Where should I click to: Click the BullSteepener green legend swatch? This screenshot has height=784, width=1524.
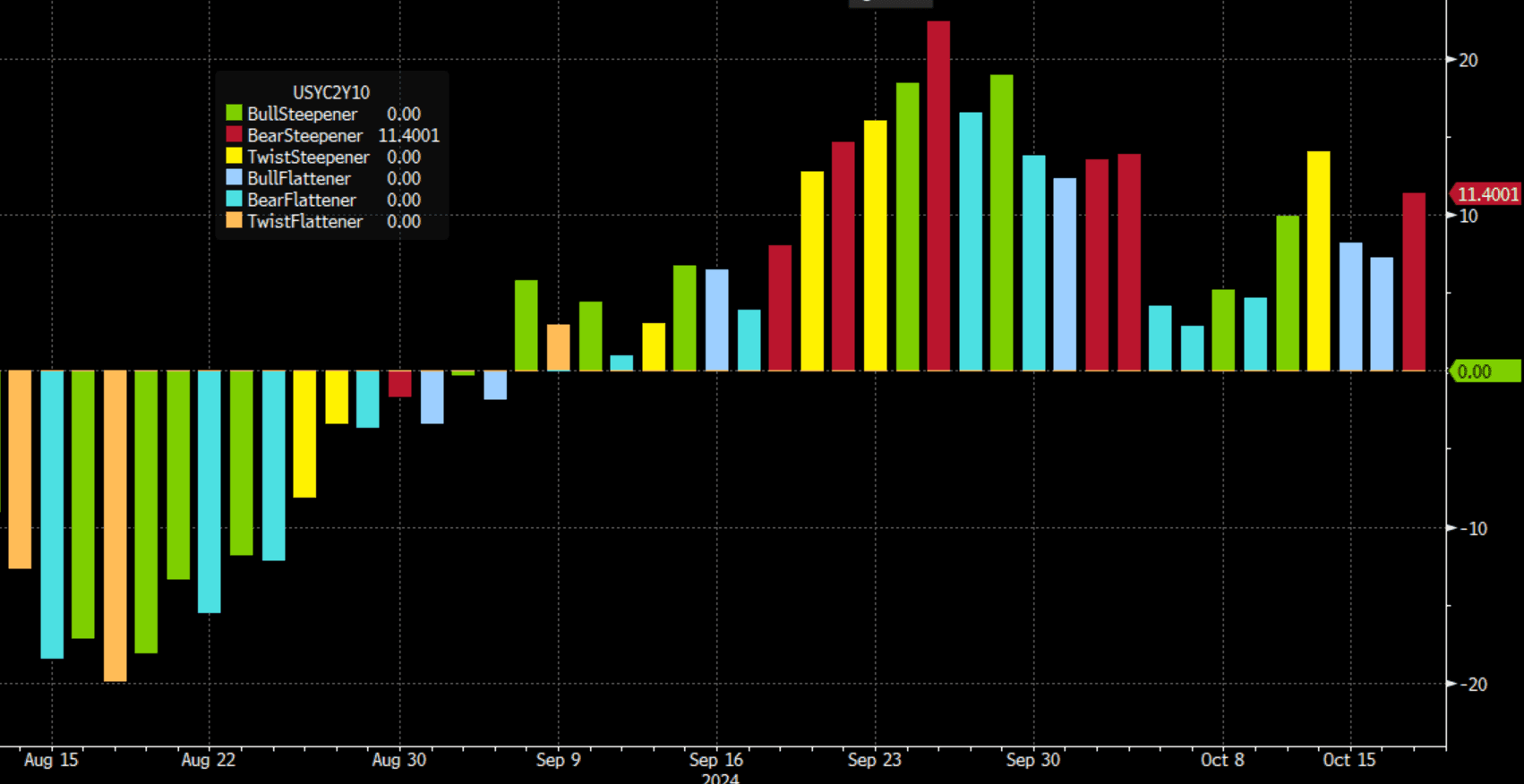pos(234,114)
